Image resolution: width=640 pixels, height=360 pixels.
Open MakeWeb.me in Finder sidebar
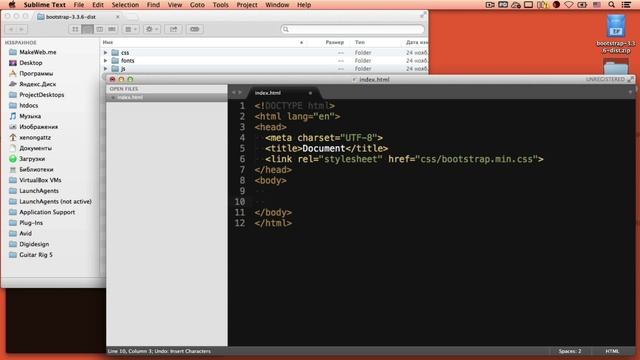[x=38, y=52]
